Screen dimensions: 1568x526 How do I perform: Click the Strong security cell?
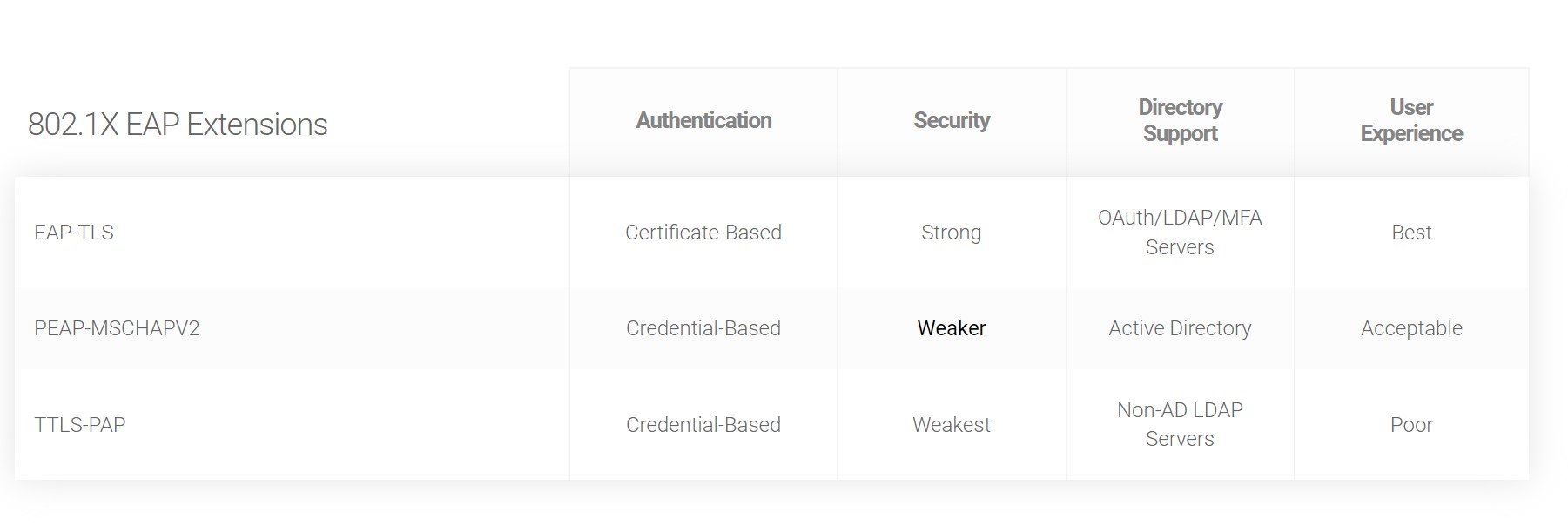click(952, 233)
